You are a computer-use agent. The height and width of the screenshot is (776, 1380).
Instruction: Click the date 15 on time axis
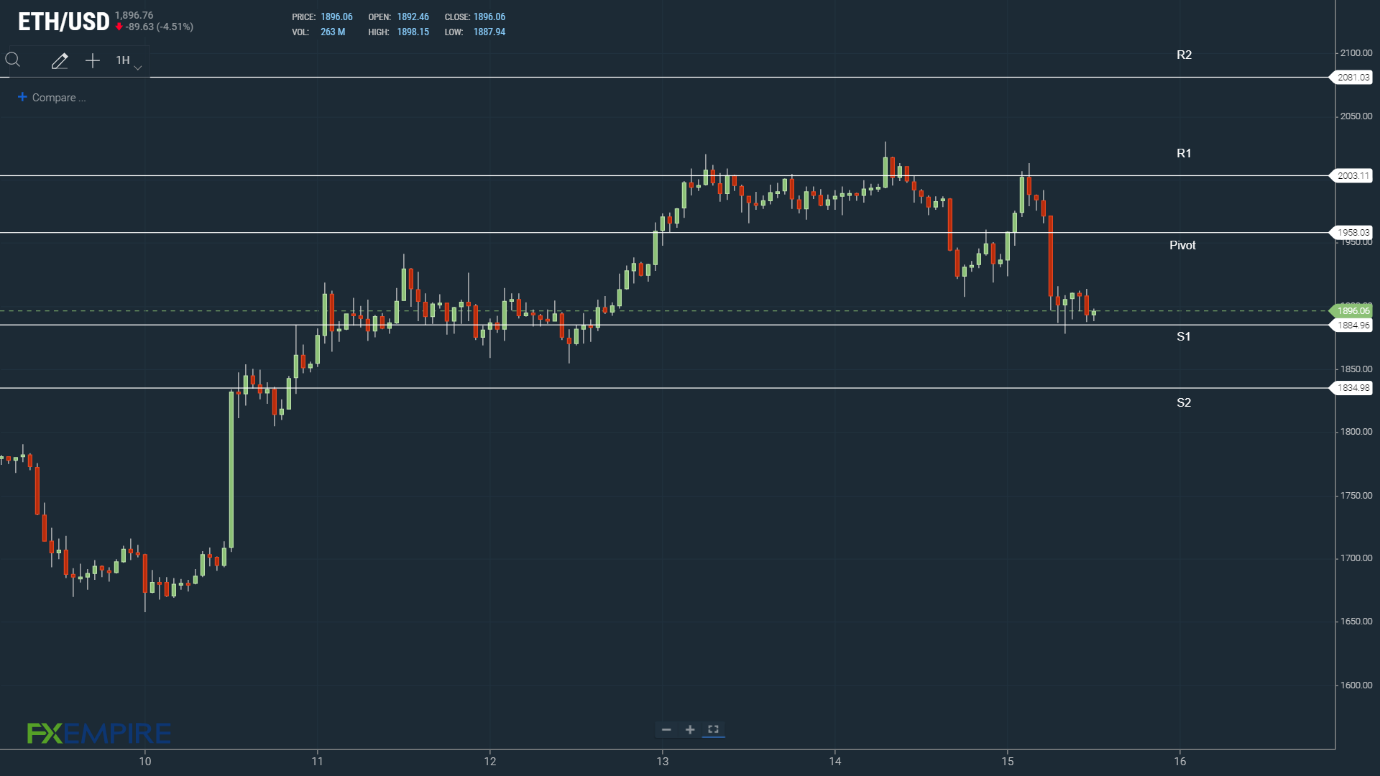point(1007,761)
